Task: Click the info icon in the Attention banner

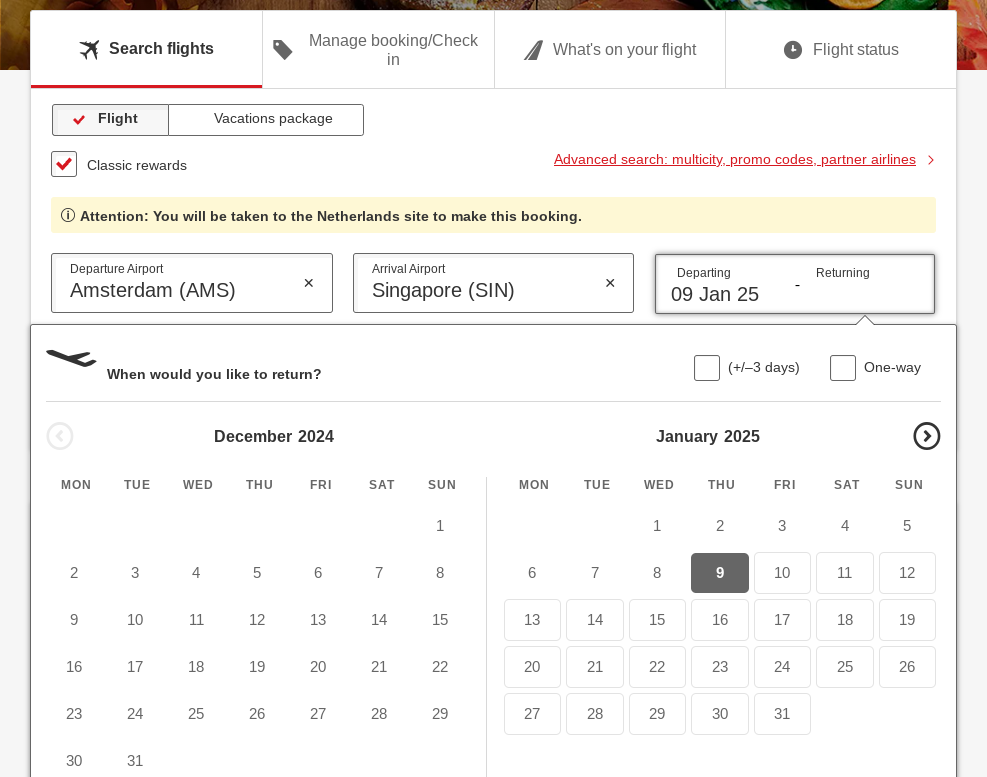Action: 67,215
